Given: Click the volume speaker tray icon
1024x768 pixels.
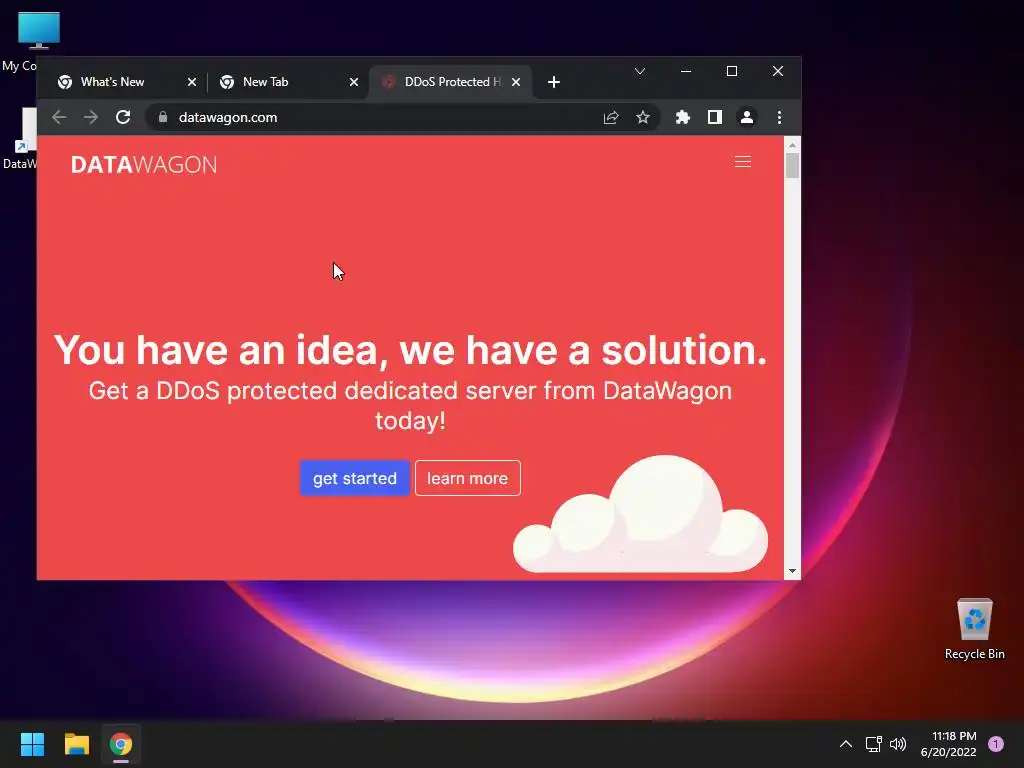Looking at the screenshot, I should point(898,744).
